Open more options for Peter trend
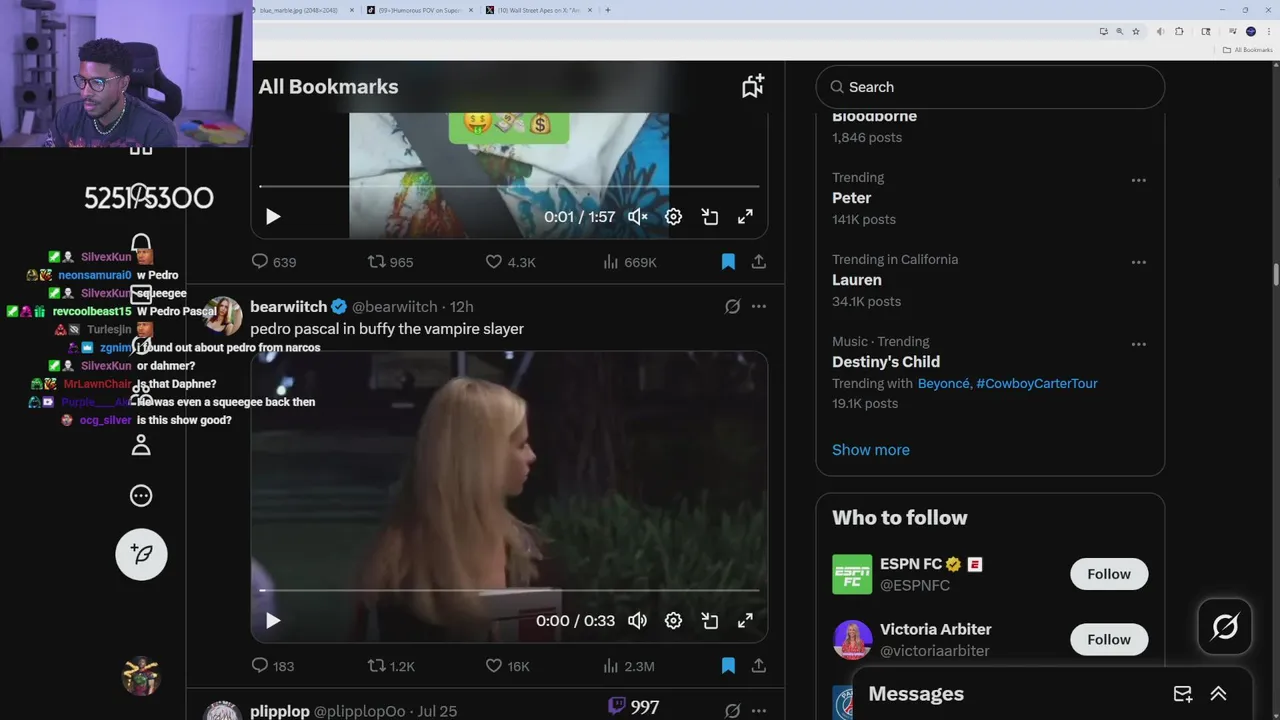 (x=1138, y=180)
